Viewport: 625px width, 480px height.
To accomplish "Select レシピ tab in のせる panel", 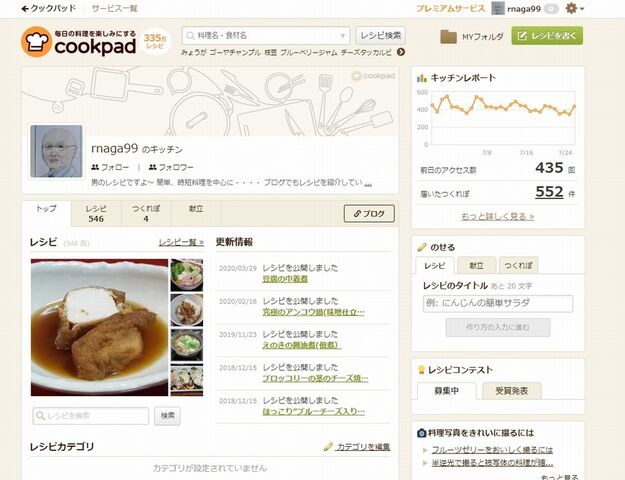I will point(434,266).
